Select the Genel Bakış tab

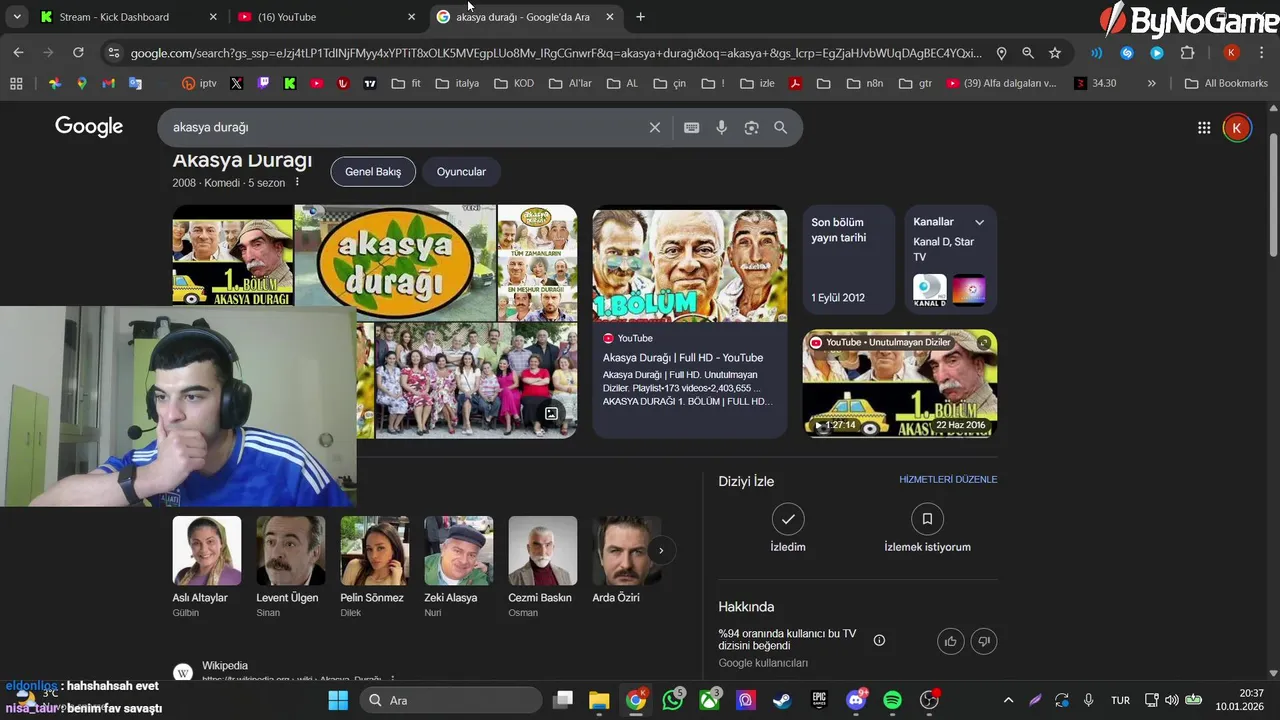[373, 172]
